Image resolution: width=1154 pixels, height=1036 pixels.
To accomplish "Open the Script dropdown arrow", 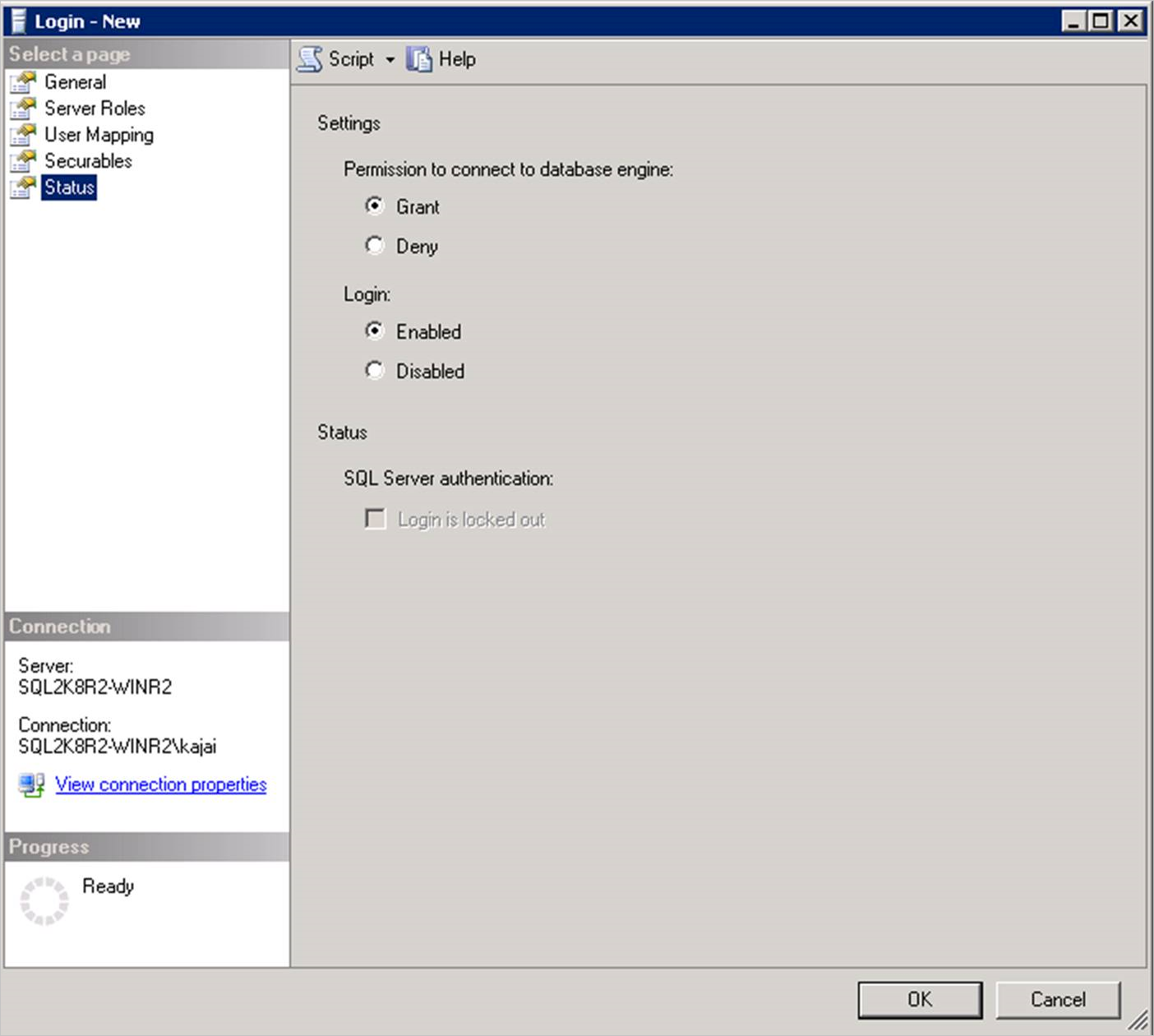I will pyautogui.click(x=390, y=59).
